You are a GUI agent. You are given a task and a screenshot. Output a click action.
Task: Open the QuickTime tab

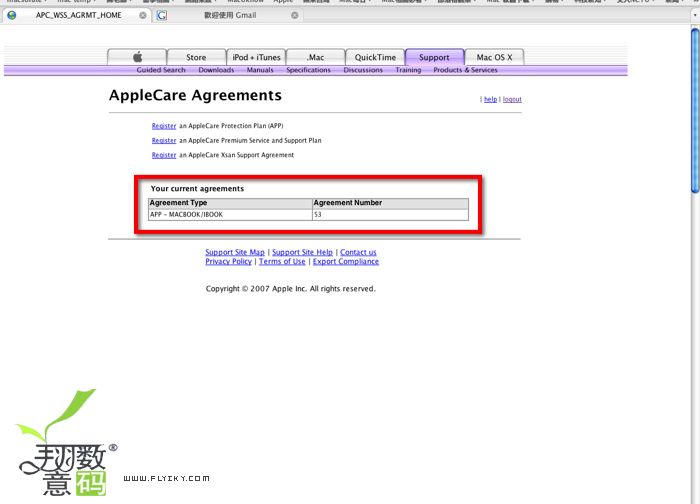coord(375,57)
